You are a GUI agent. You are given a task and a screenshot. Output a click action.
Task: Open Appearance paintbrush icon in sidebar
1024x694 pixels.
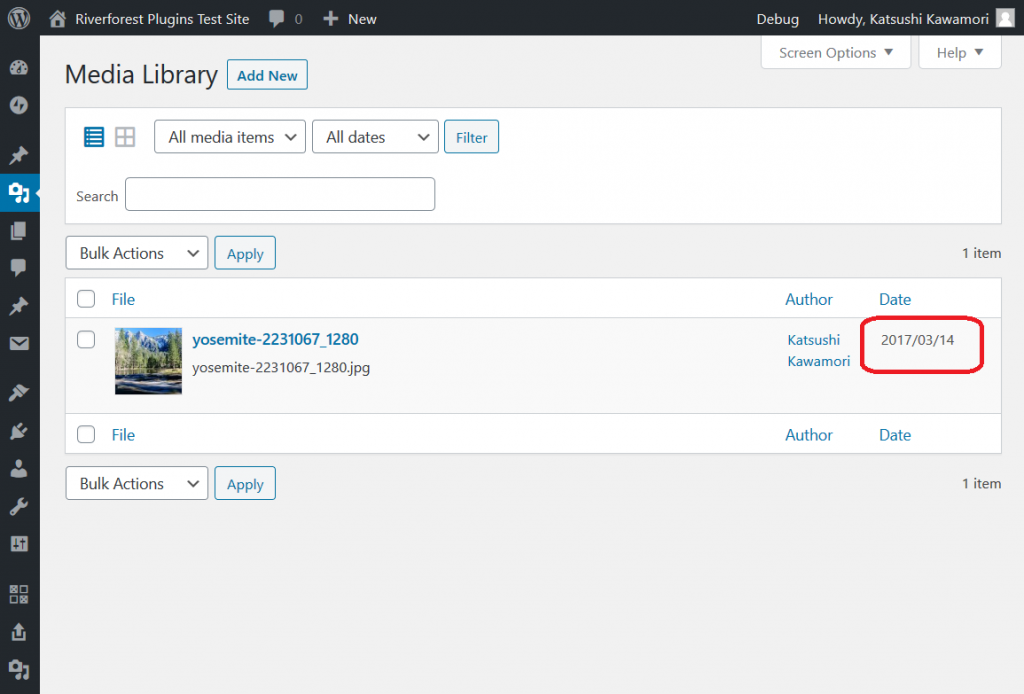(x=18, y=393)
